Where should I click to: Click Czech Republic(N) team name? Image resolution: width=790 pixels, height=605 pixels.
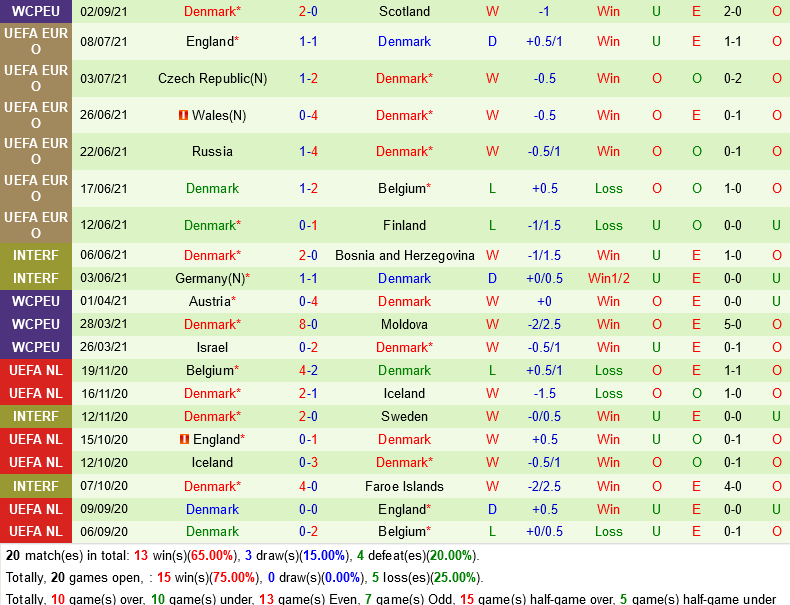click(x=212, y=79)
